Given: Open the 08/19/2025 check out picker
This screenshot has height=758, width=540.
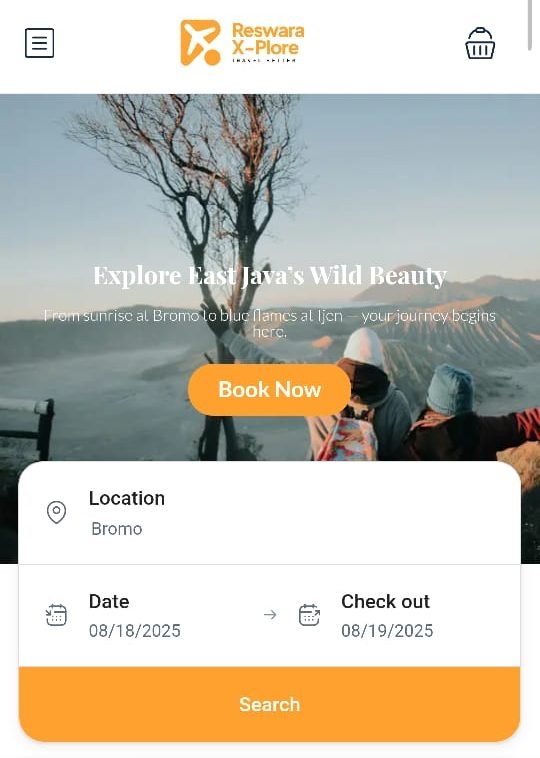Looking at the screenshot, I should (387, 631).
